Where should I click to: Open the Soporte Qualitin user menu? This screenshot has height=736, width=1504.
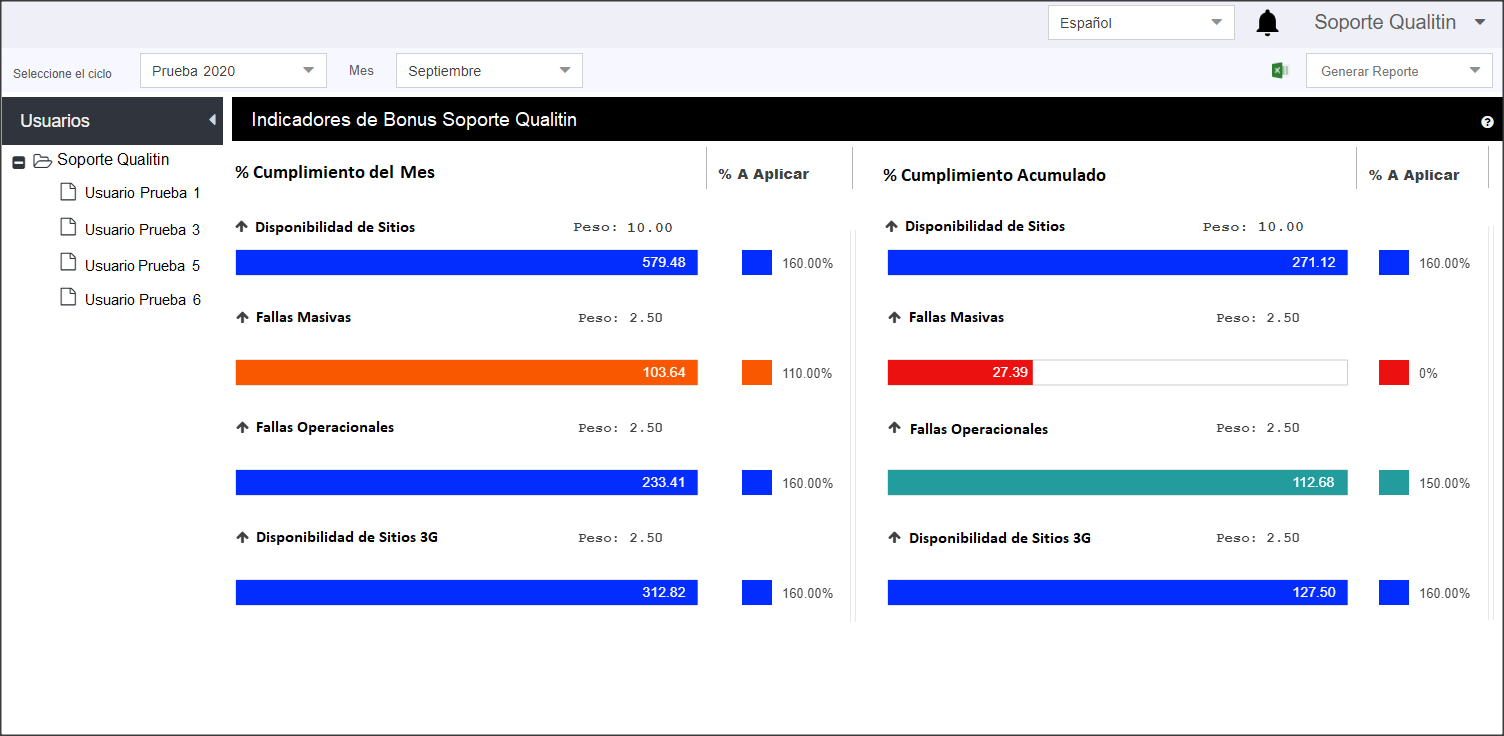click(1400, 22)
